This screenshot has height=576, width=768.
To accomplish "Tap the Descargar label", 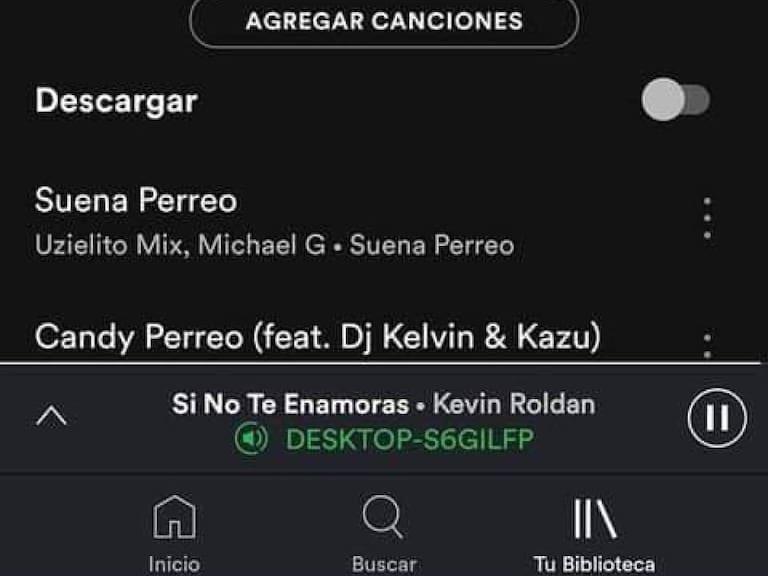I will click(x=117, y=101).
